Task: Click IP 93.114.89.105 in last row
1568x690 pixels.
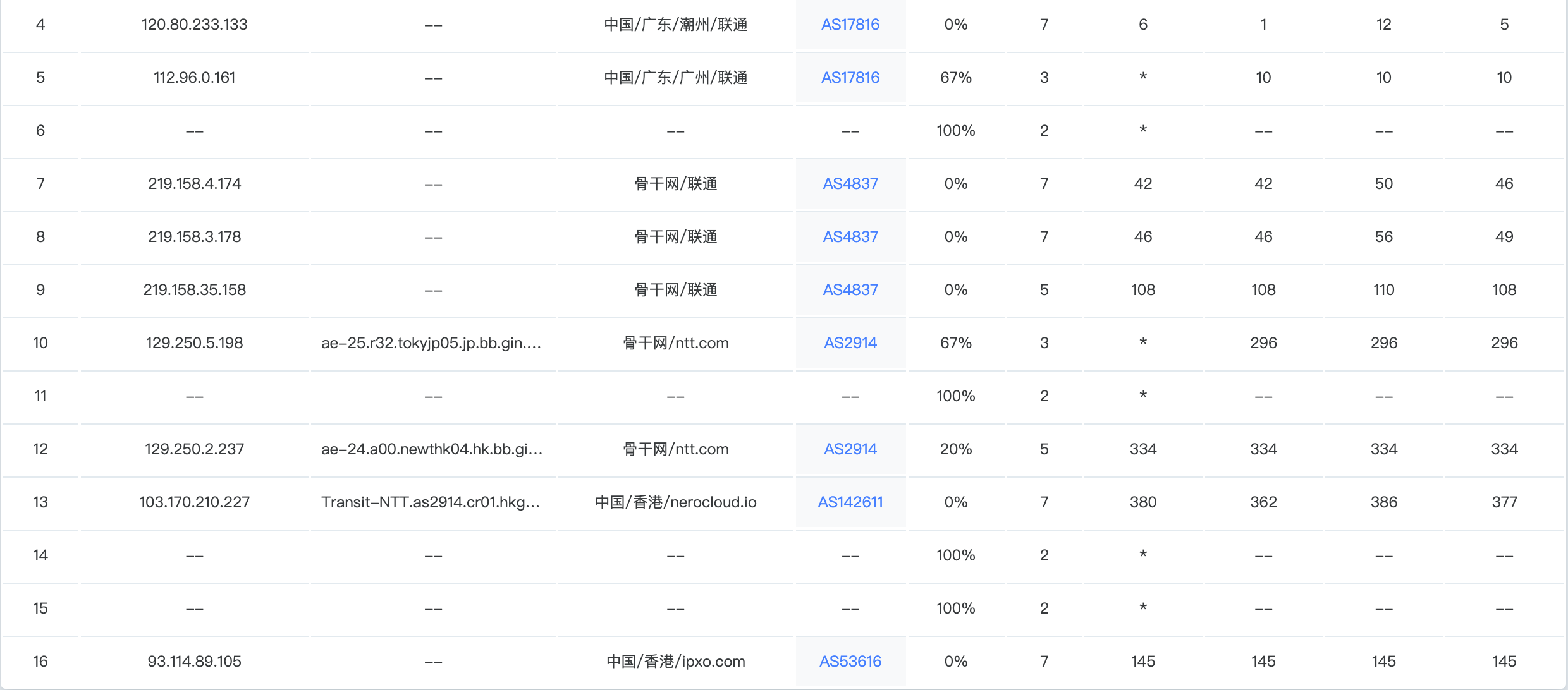Action: click(194, 662)
